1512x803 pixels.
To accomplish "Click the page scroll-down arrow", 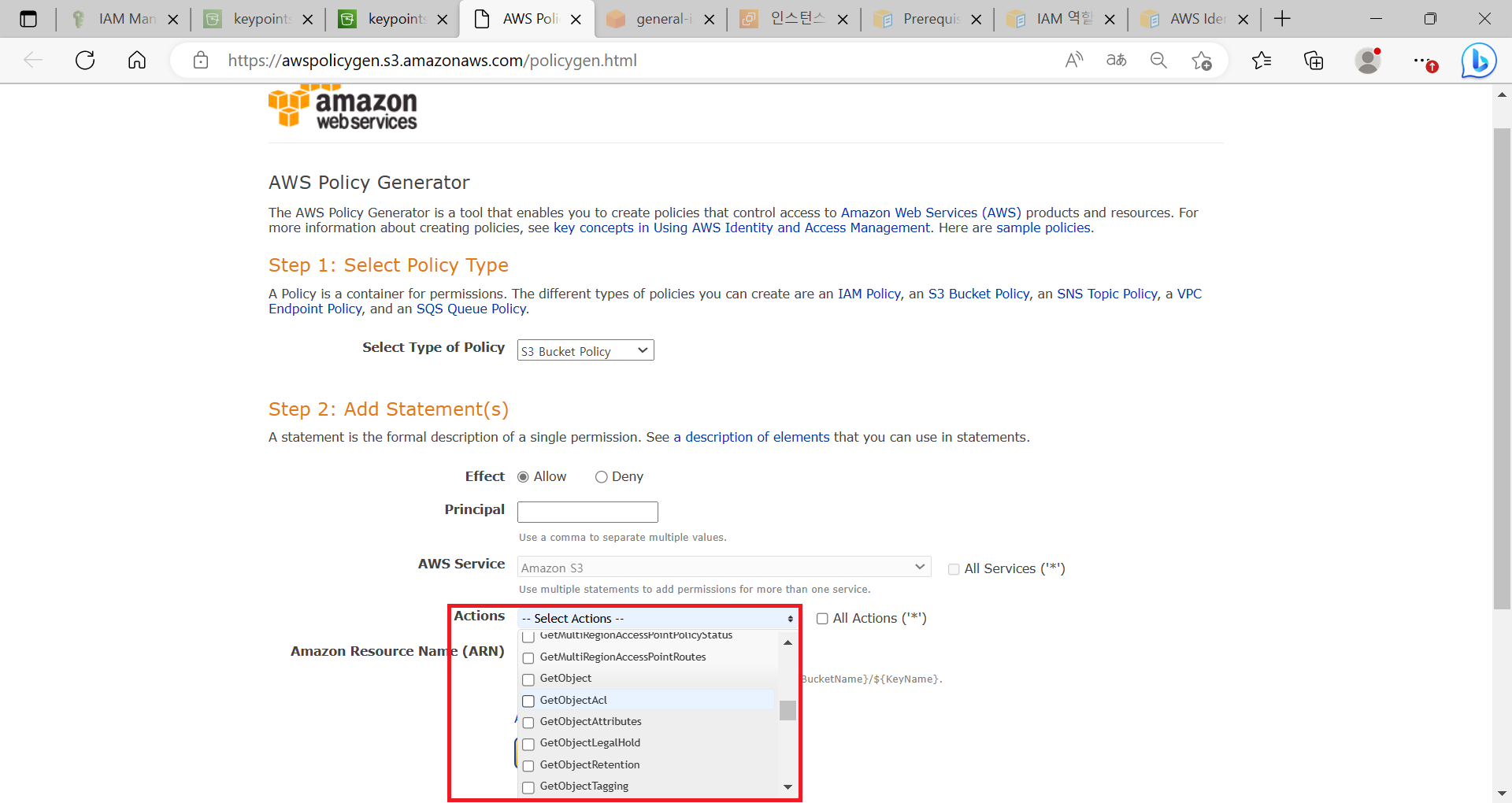I will (x=1502, y=794).
